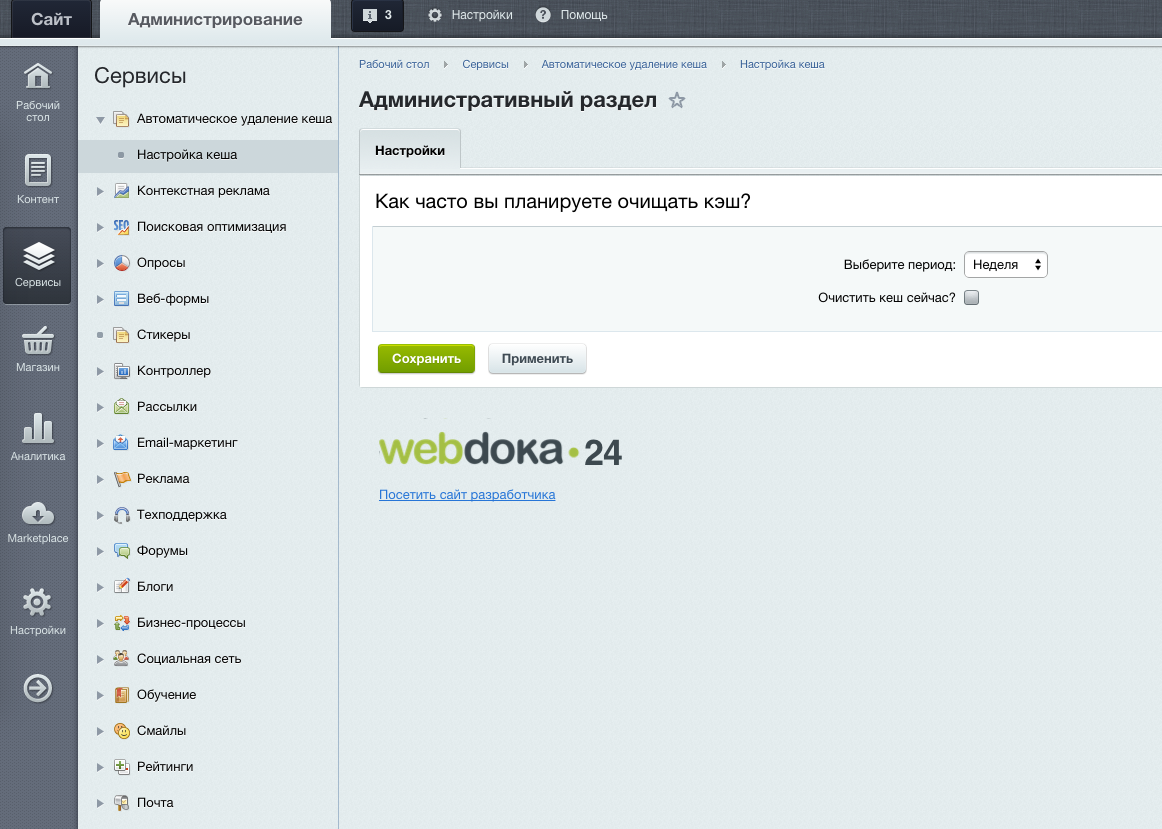Open the notifications counter showing 3
1162x829 pixels.
point(377,16)
